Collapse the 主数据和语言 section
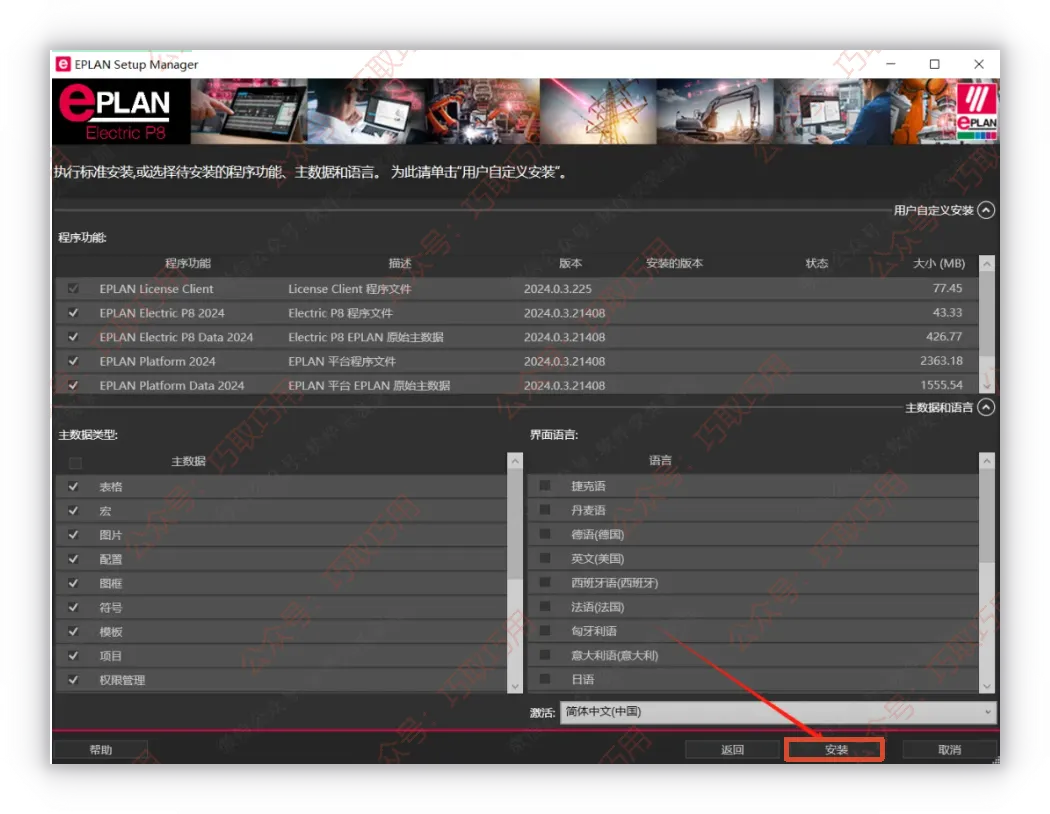The image size is (1050, 814). [986, 407]
